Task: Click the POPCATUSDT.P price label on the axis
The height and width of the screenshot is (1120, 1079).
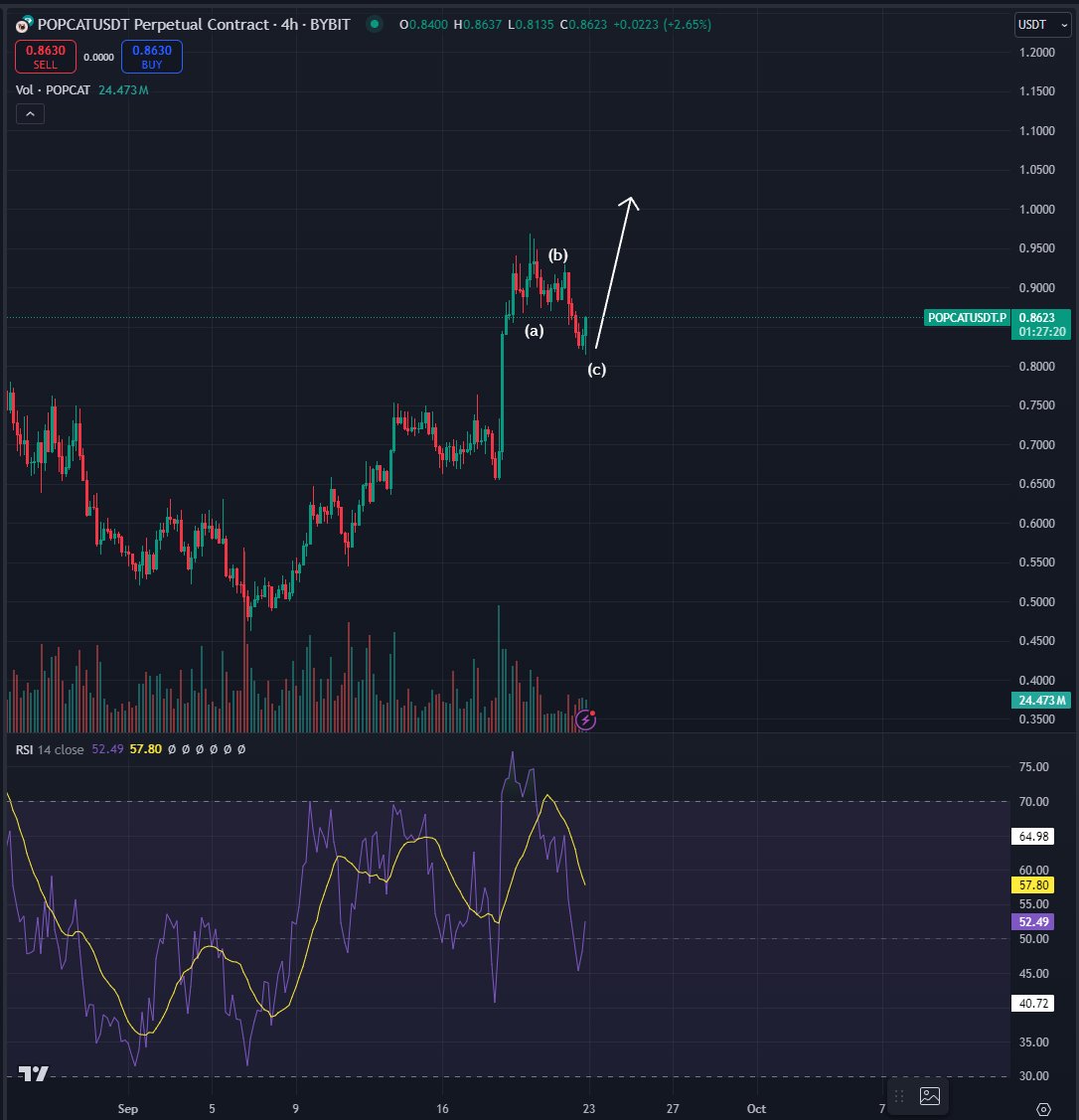Action: 966,318
